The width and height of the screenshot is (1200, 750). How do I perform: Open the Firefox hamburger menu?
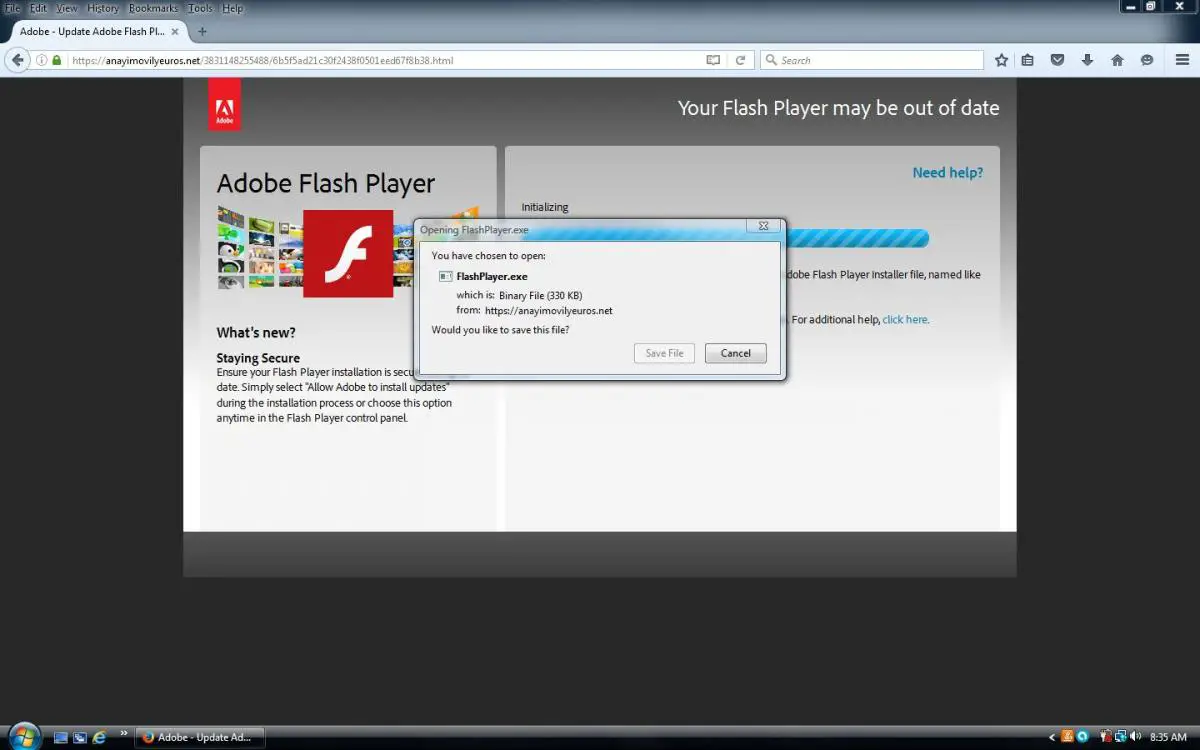[x=1182, y=60]
